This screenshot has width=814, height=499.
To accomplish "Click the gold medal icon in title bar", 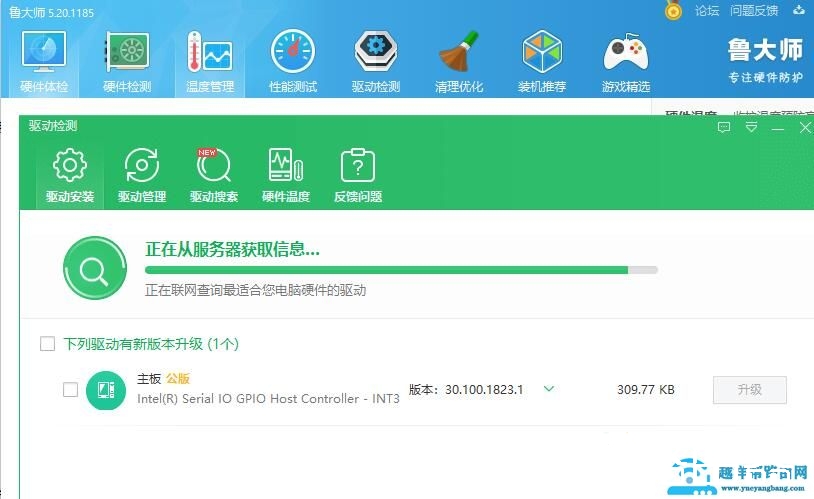I will coord(673,10).
